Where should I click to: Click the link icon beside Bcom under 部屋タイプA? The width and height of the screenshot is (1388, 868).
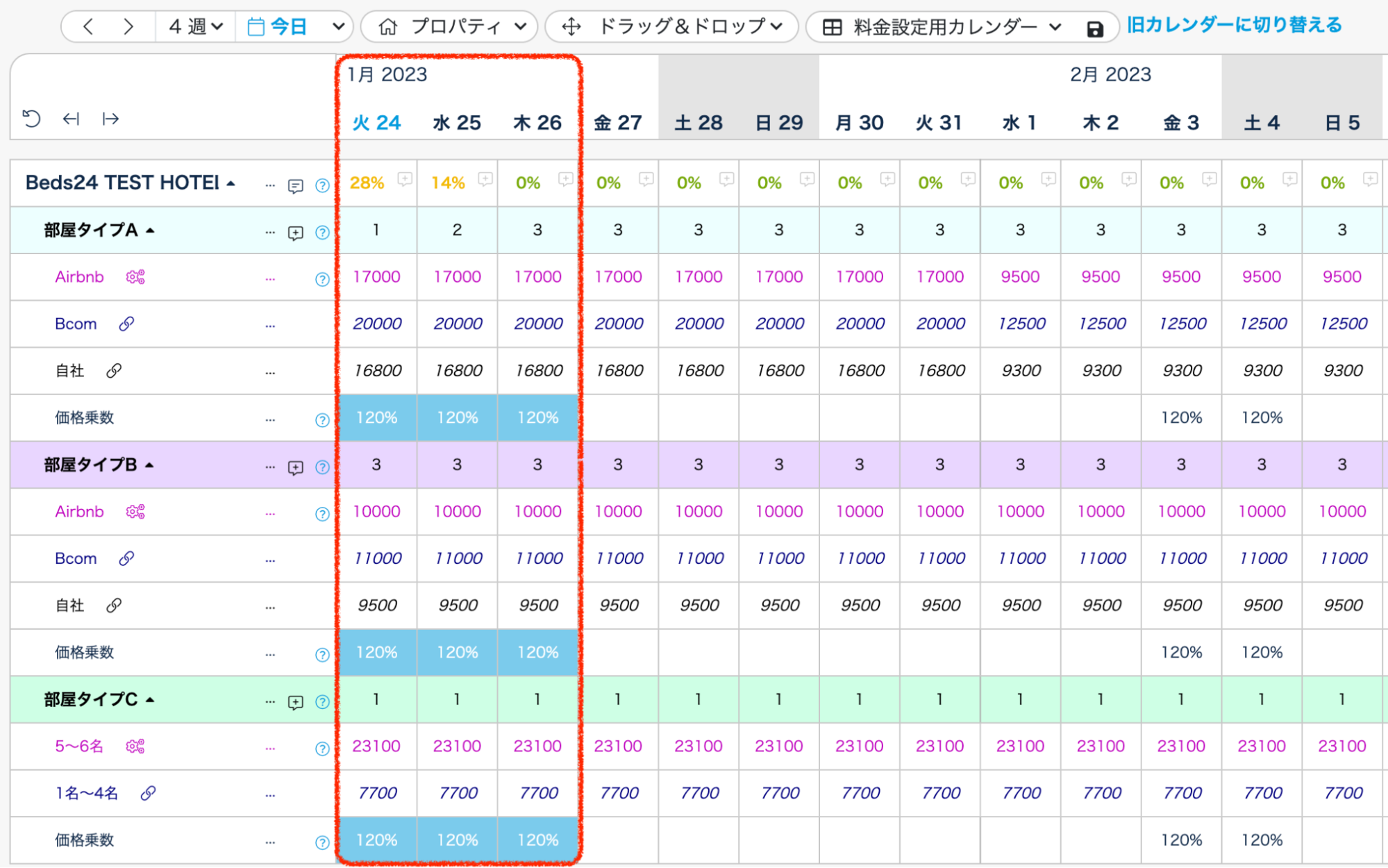[126, 324]
